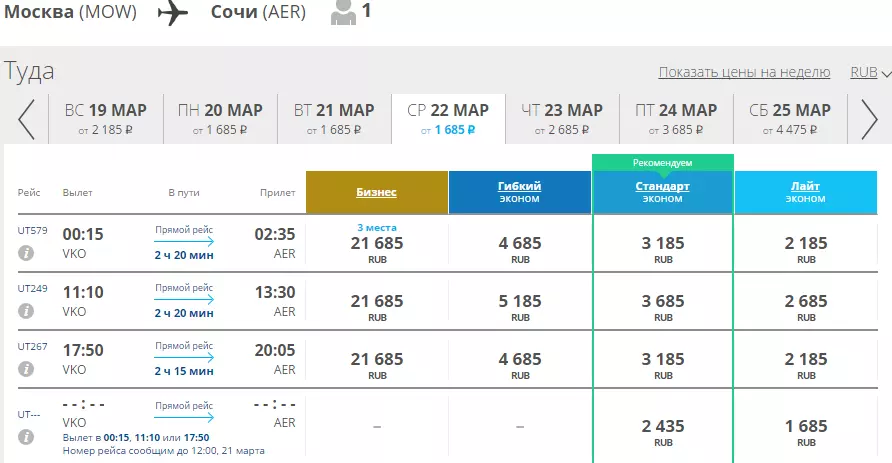Viewport: 892px width, 463px height.
Task: Go to next dates with right arrow
Action: tap(869, 119)
